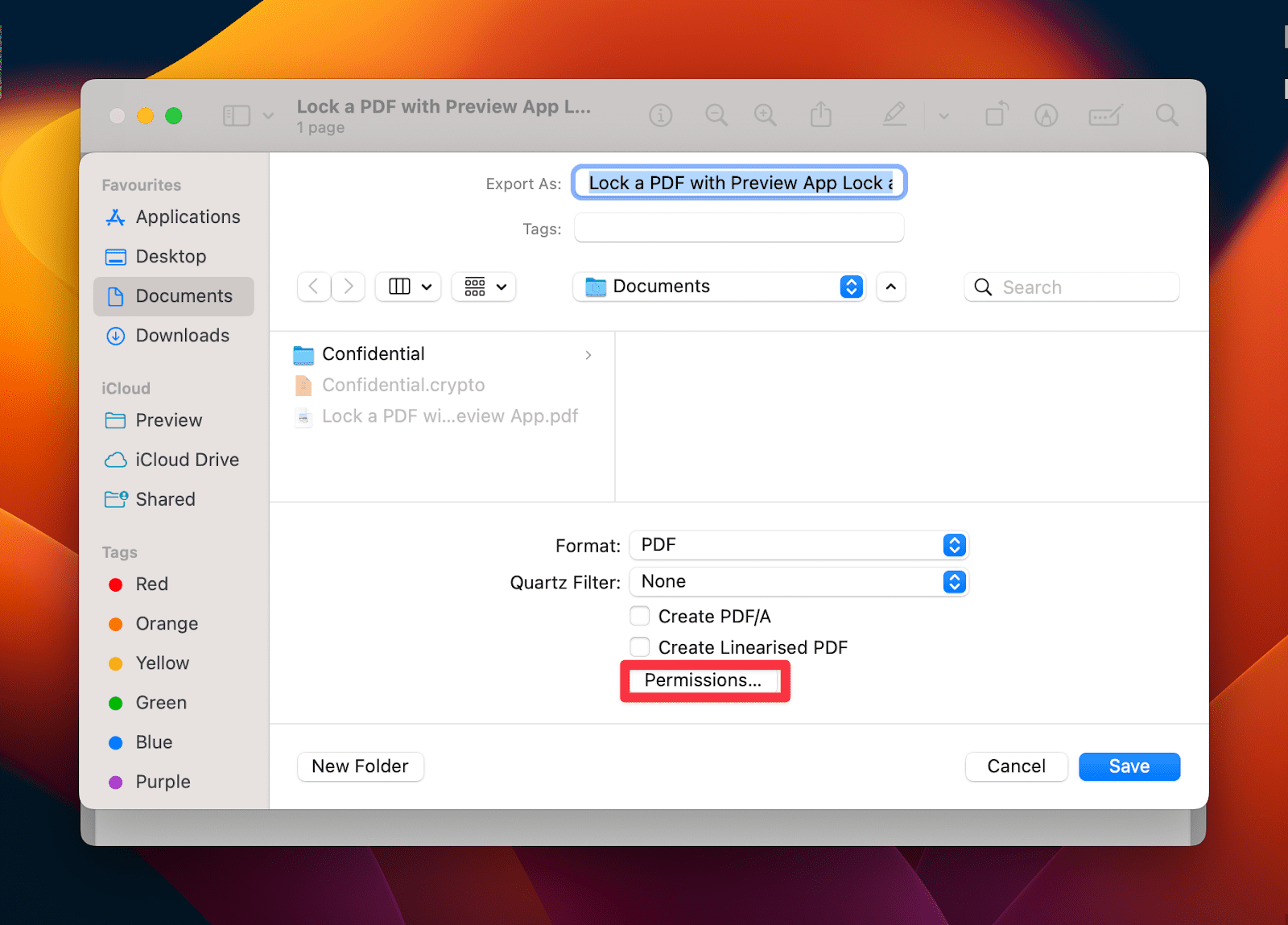Image resolution: width=1288 pixels, height=925 pixels.
Task: Open Preview toolbar search magnifier
Action: point(1166,116)
